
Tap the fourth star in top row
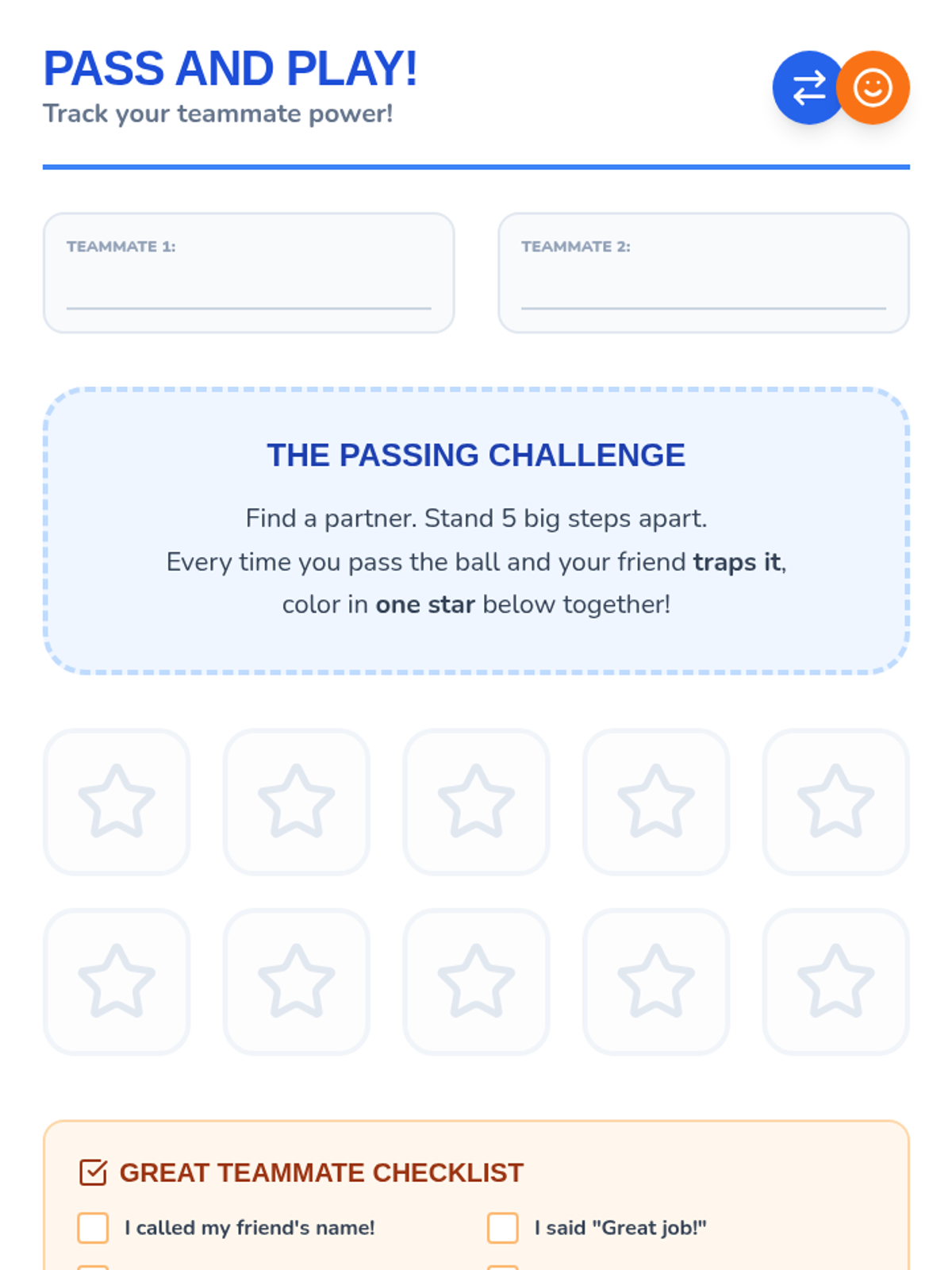[x=656, y=802]
